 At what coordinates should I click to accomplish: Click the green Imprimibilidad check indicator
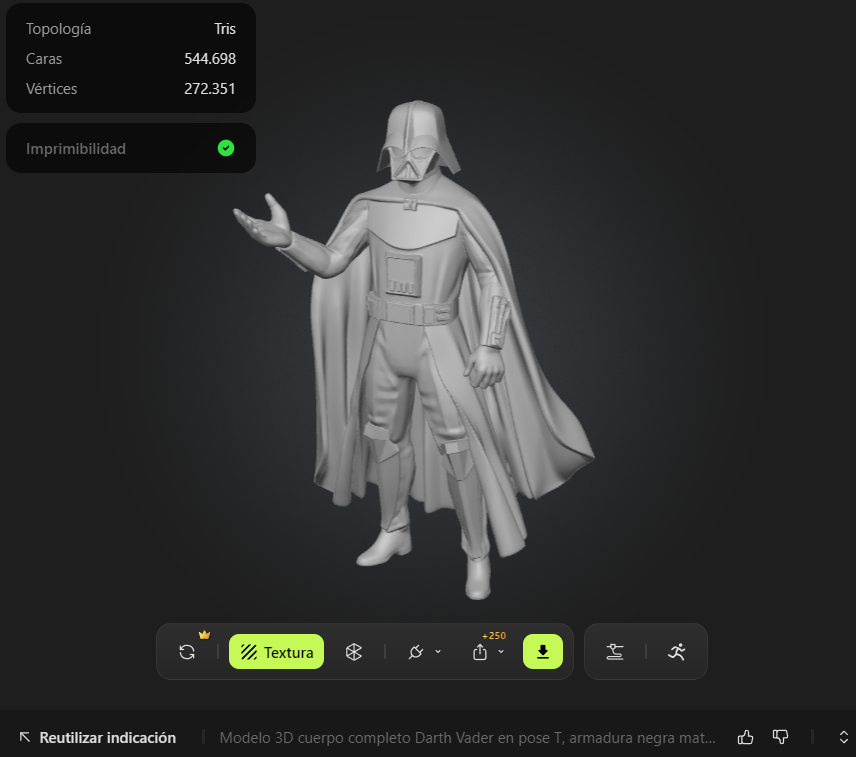pos(226,148)
